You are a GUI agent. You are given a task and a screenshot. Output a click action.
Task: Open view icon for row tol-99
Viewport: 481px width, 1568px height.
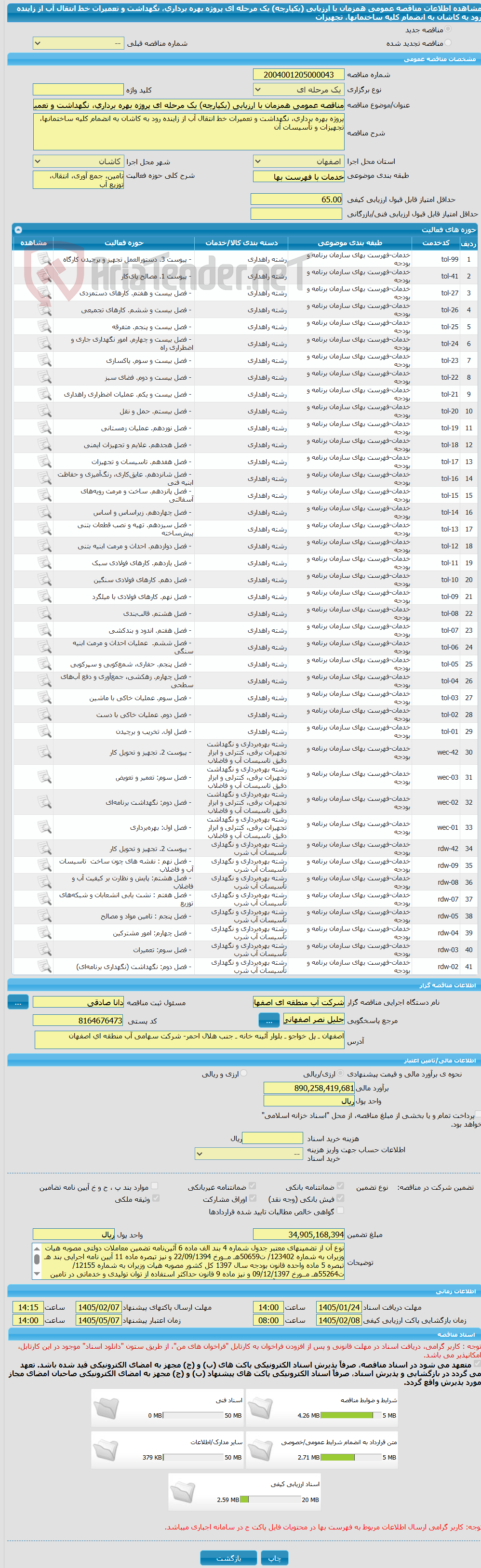44,259
